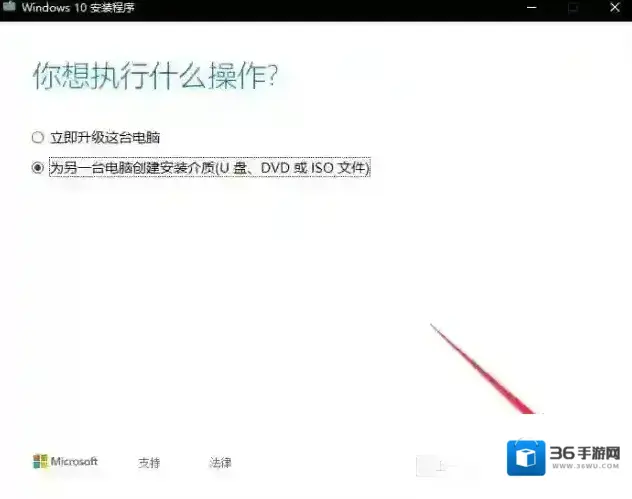Select the 立即升级这台电脑 radio button

click(x=38, y=137)
